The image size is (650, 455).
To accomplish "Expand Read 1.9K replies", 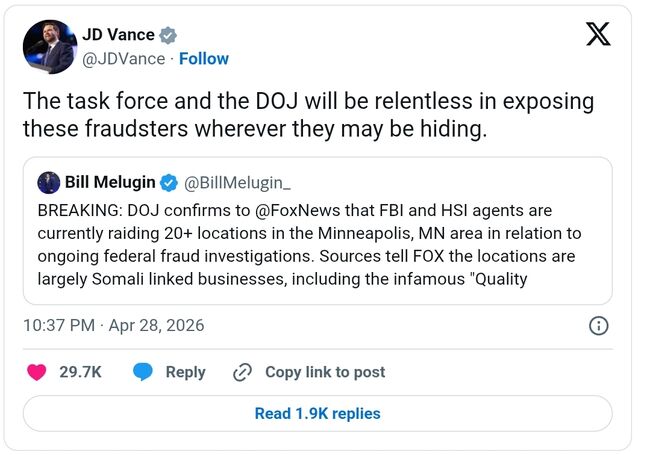I will pos(317,413).
